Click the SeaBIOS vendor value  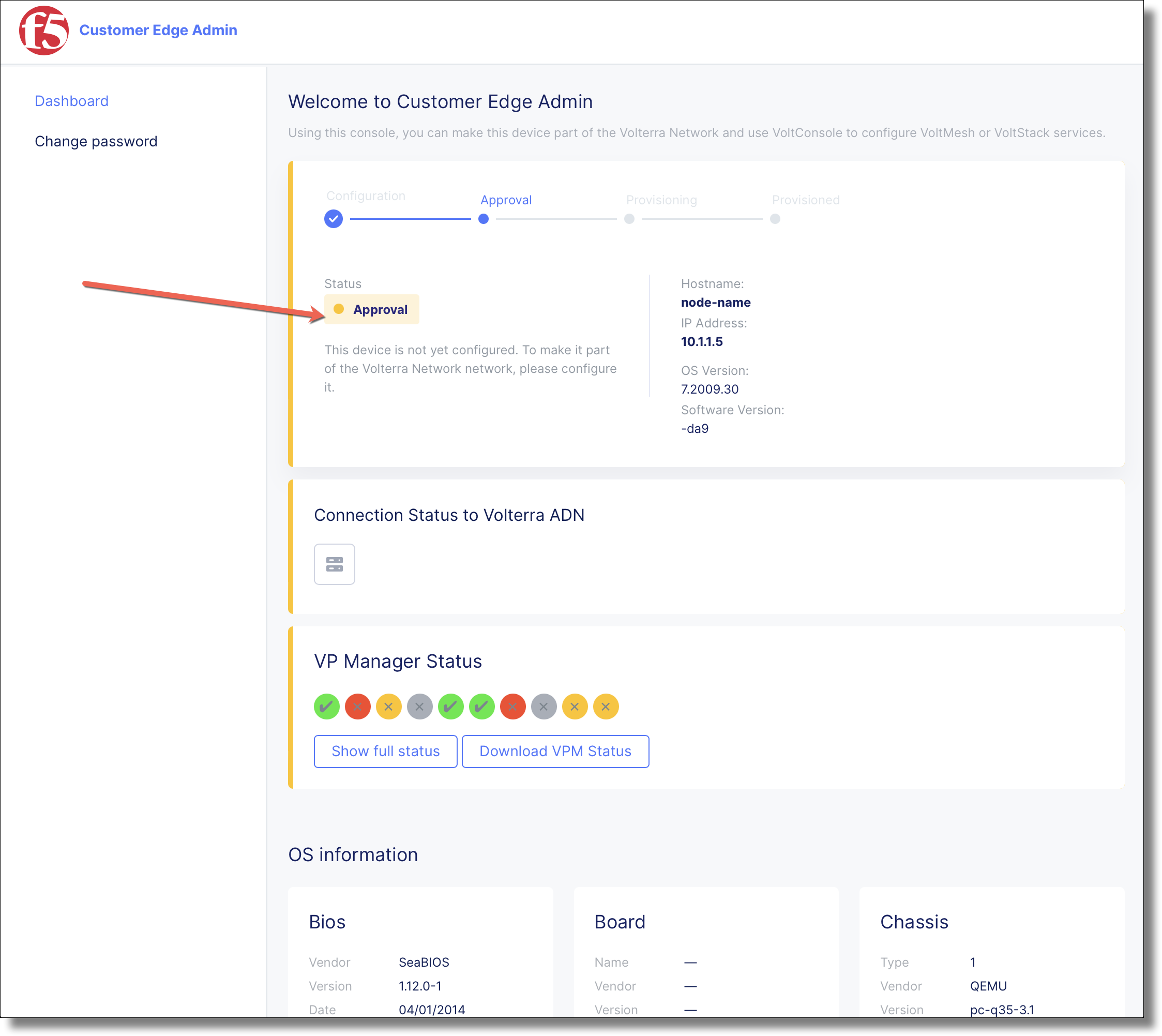coord(424,962)
